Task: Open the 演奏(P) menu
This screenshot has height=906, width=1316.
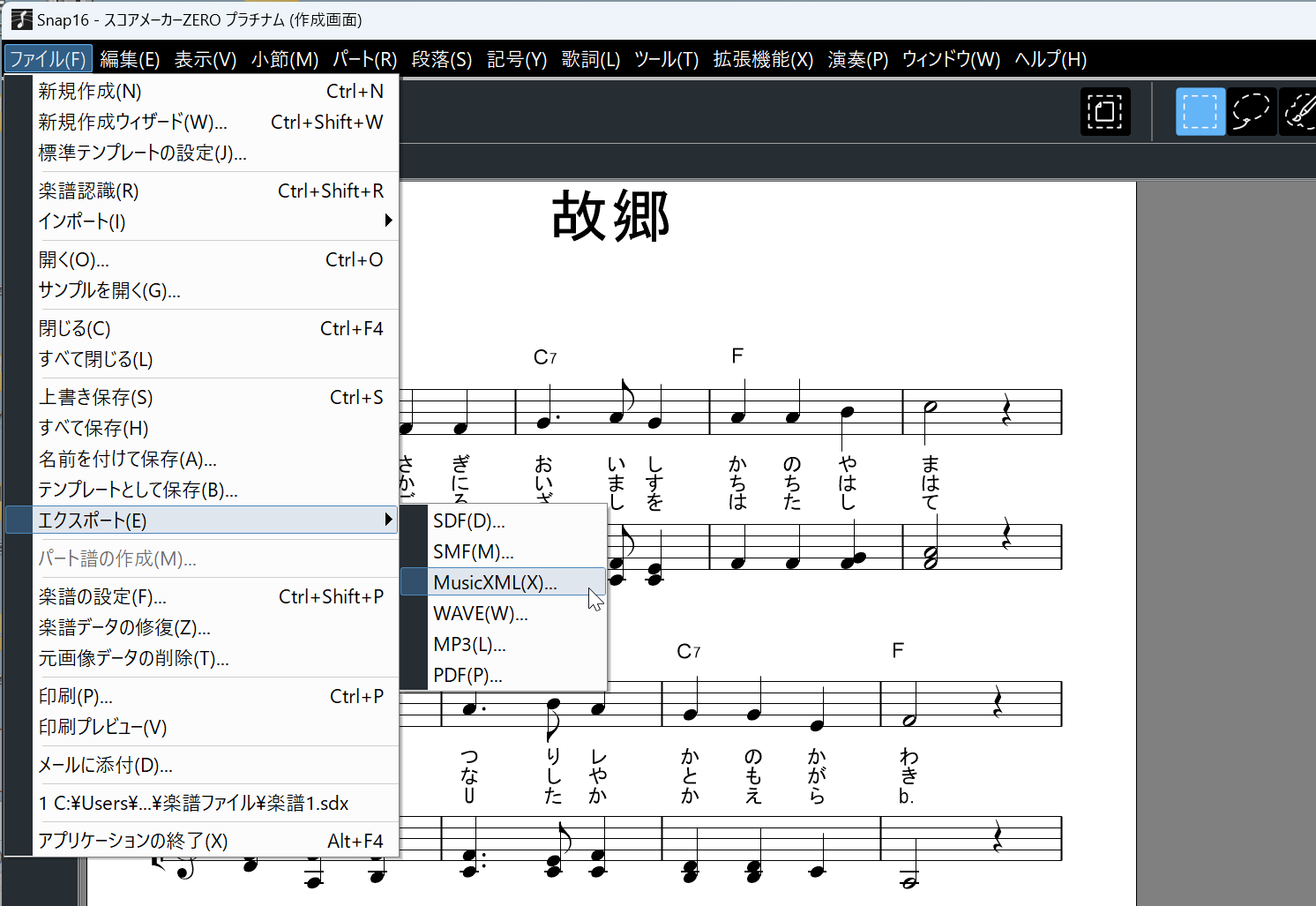Action: pyautogui.click(x=858, y=59)
